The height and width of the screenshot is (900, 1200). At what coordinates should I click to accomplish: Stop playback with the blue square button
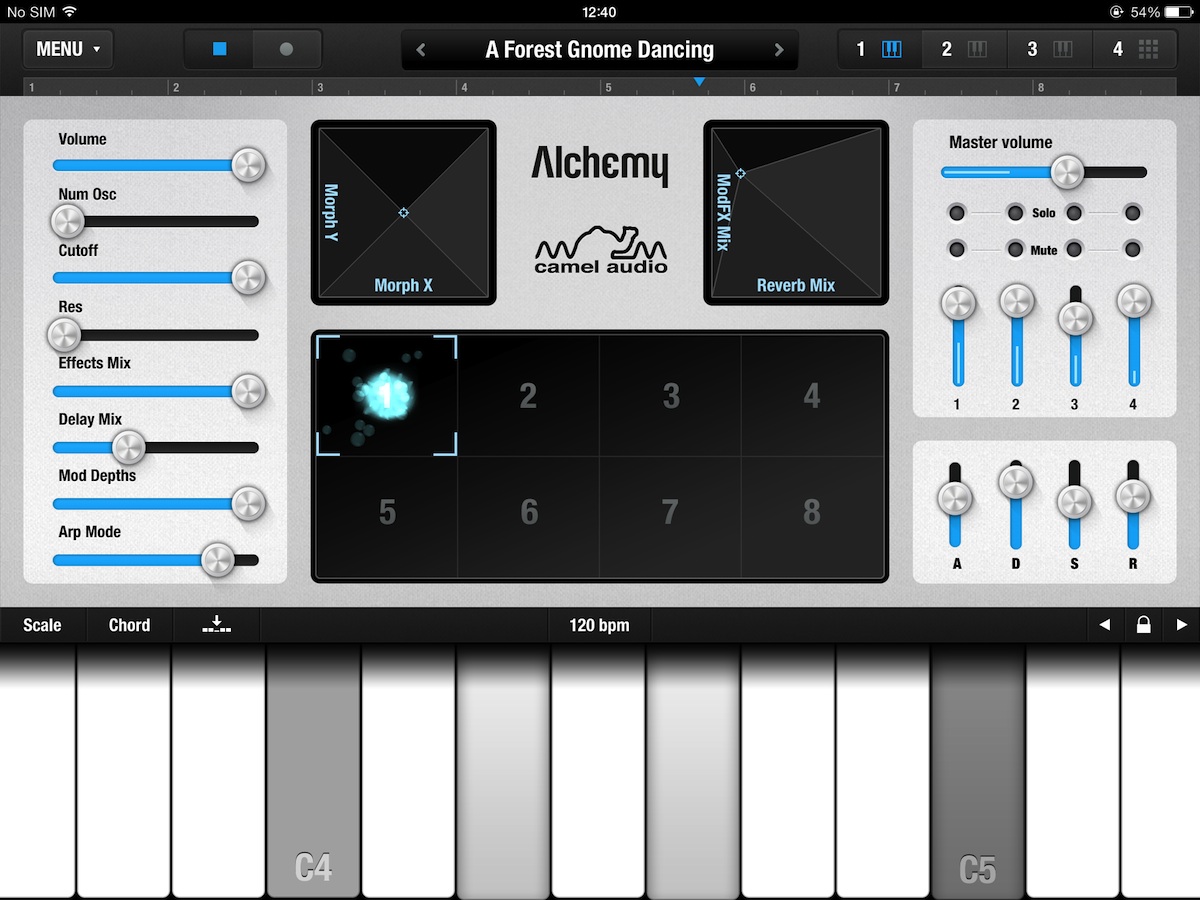(x=219, y=49)
